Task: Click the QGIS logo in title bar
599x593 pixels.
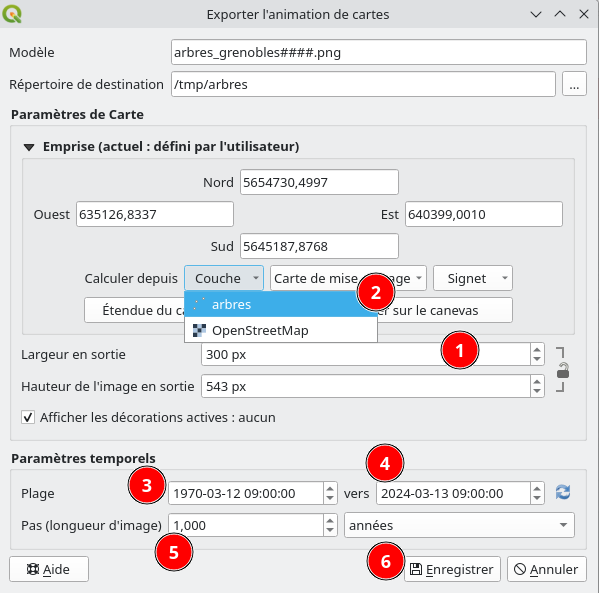Action: [x=12, y=14]
